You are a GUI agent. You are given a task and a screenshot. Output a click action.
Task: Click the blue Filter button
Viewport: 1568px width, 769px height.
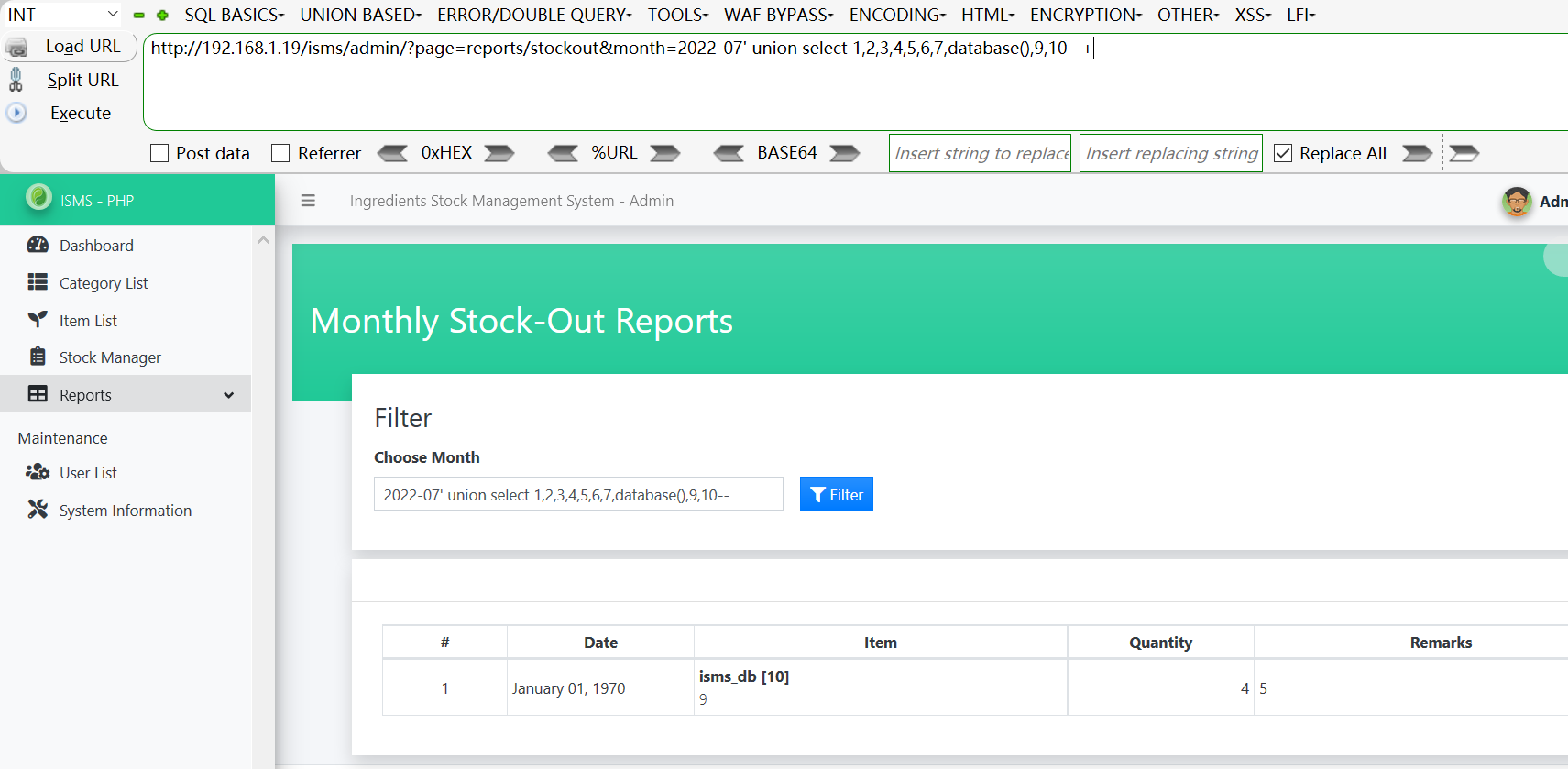tap(836, 494)
